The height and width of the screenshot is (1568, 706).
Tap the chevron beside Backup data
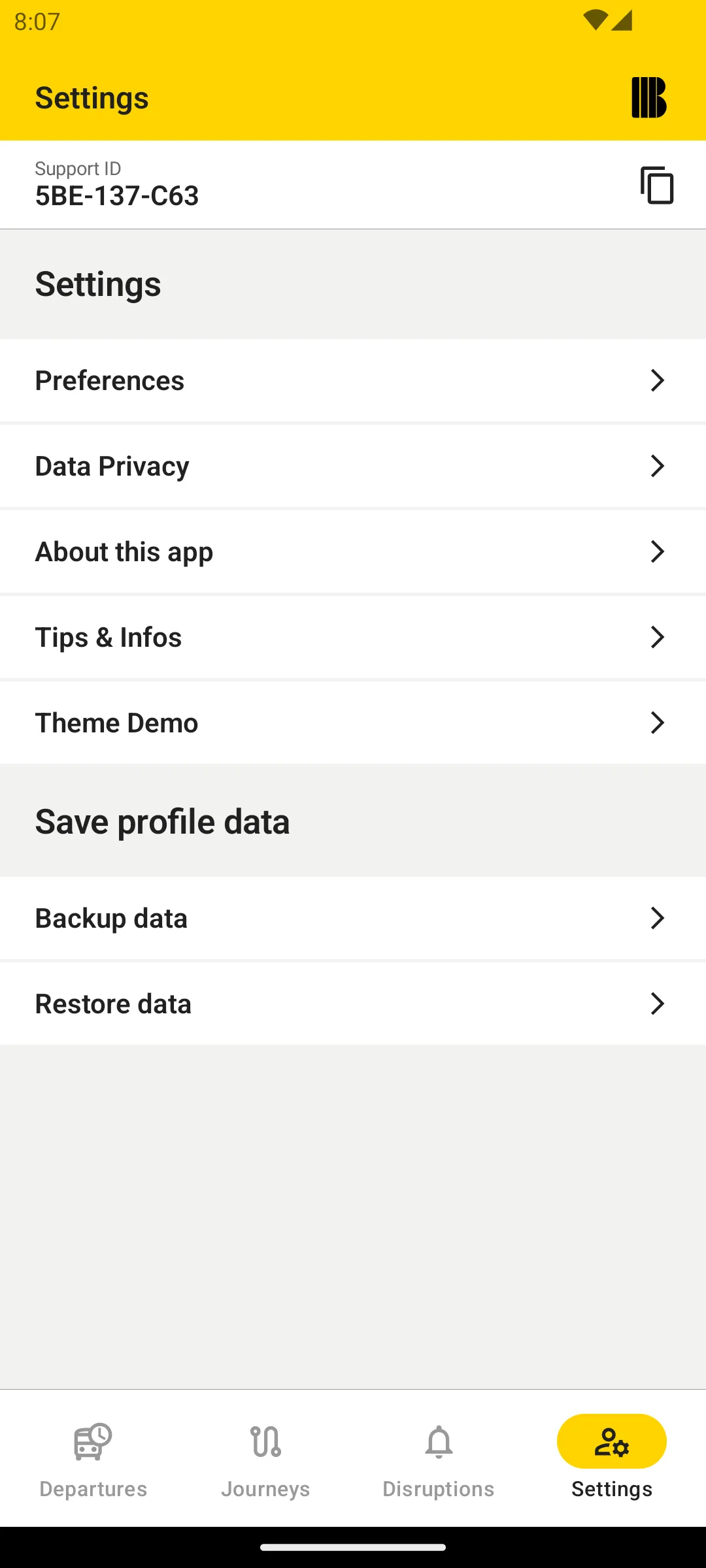657,918
